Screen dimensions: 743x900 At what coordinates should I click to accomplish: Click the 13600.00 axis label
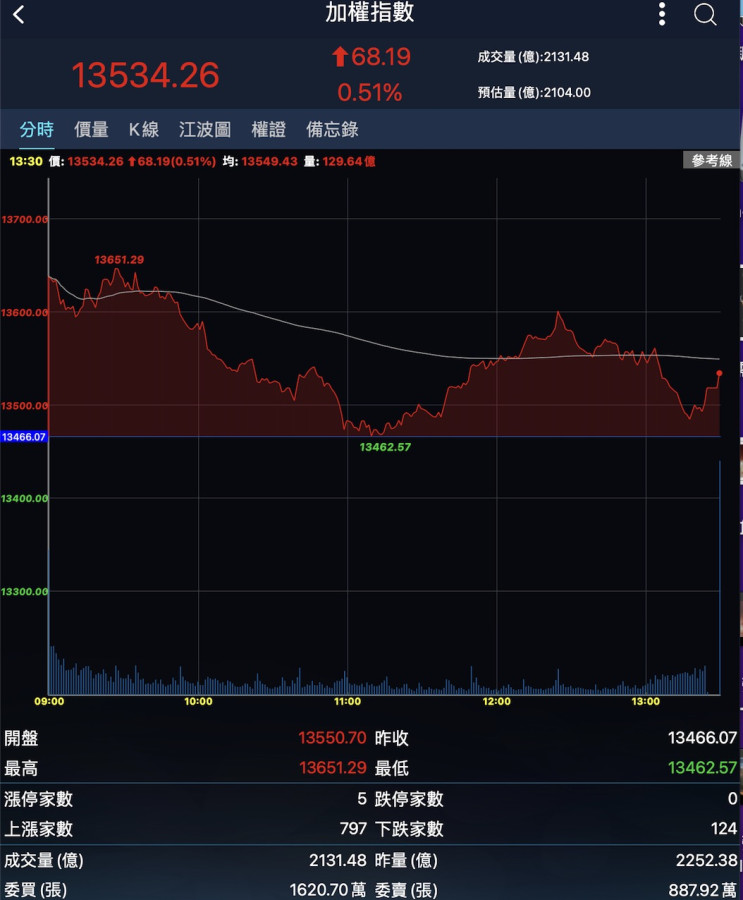[x=24, y=312]
